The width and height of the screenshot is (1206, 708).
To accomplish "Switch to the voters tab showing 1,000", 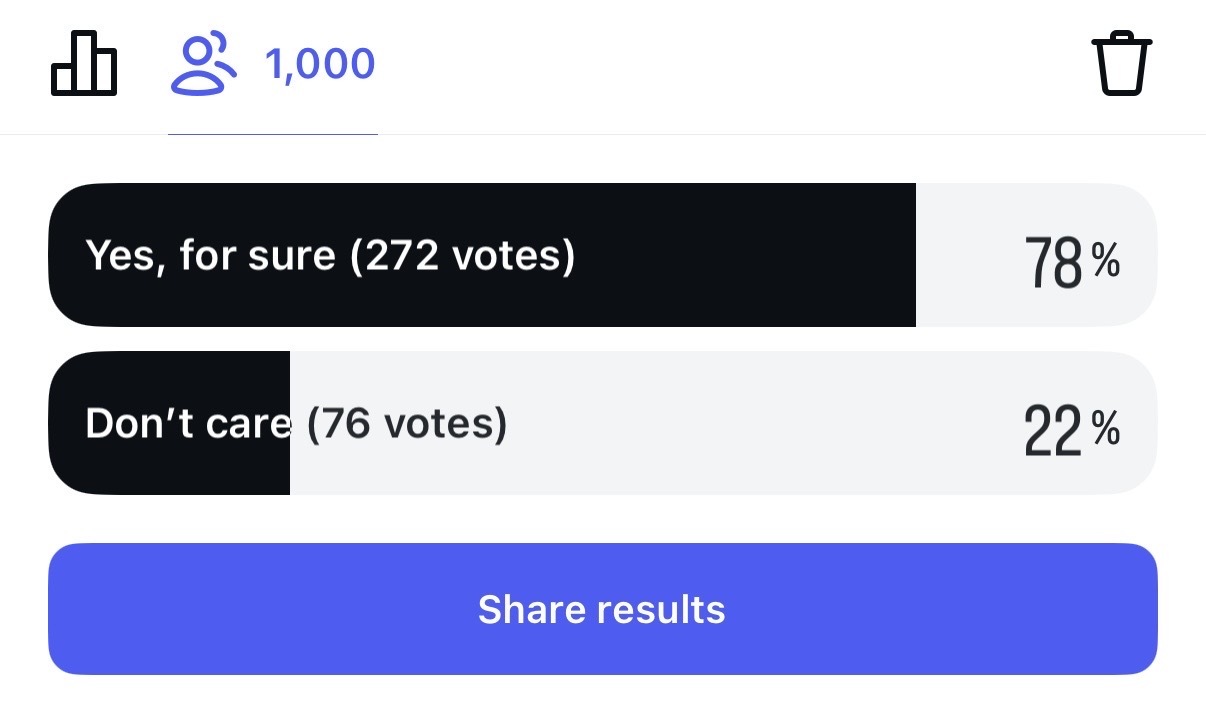I will (273, 63).
